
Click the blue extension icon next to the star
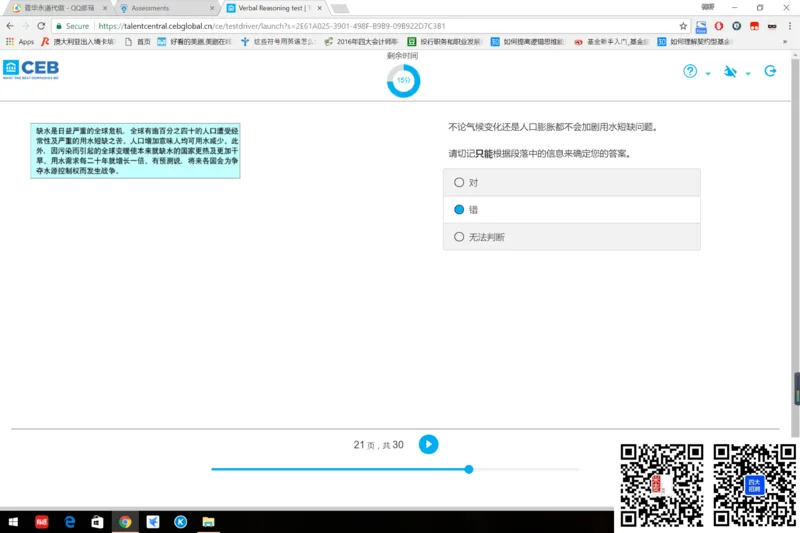701,26
